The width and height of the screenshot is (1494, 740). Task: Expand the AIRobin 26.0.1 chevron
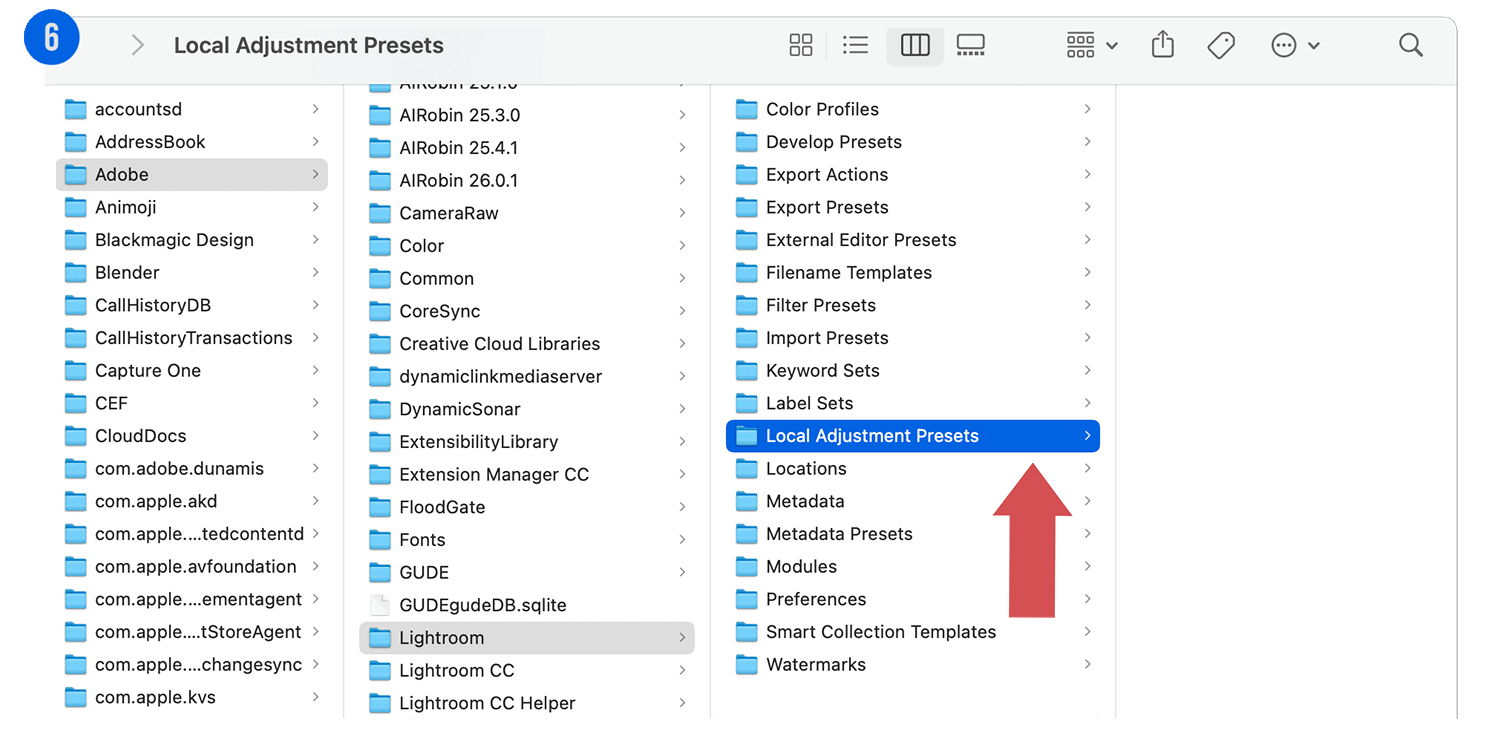coord(682,180)
